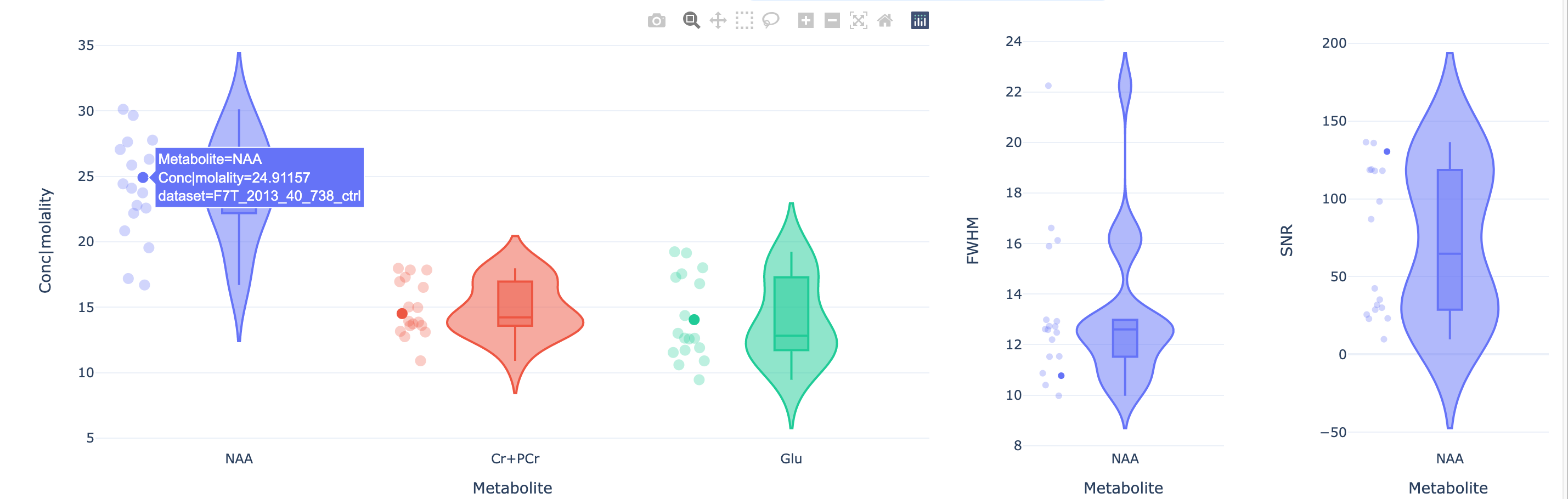This screenshot has width=1568, height=499.
Task: Click the dark blue point in FWHM plot
Action: (x=1061, y=376)
